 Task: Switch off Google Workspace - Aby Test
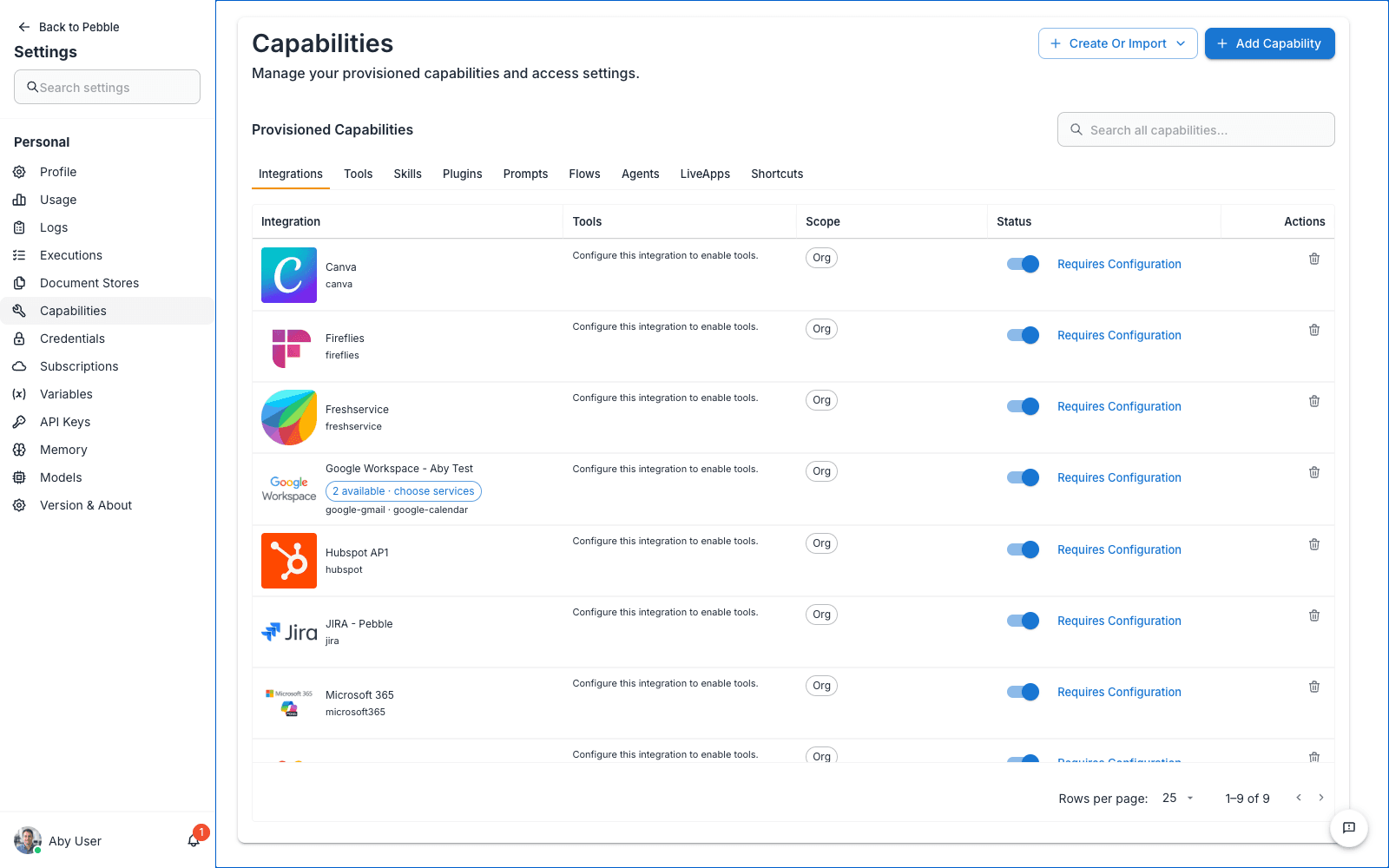pos(1023,477)
